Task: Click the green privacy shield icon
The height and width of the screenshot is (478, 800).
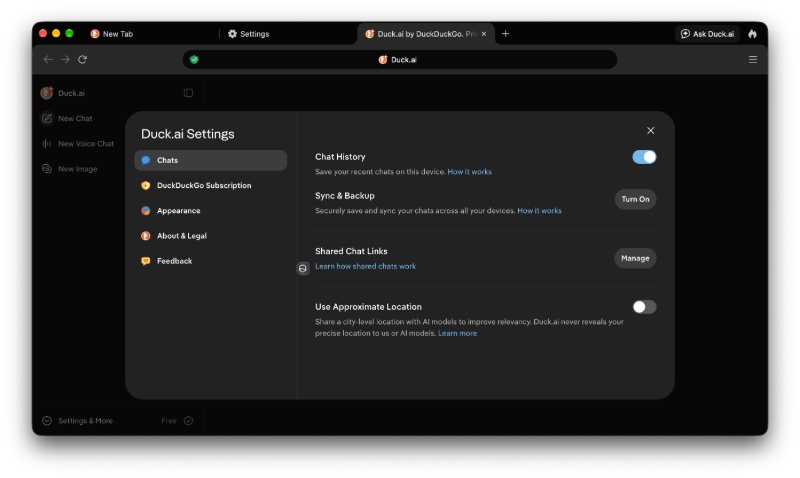Action: pyautogui.click(x=194, y=60)
